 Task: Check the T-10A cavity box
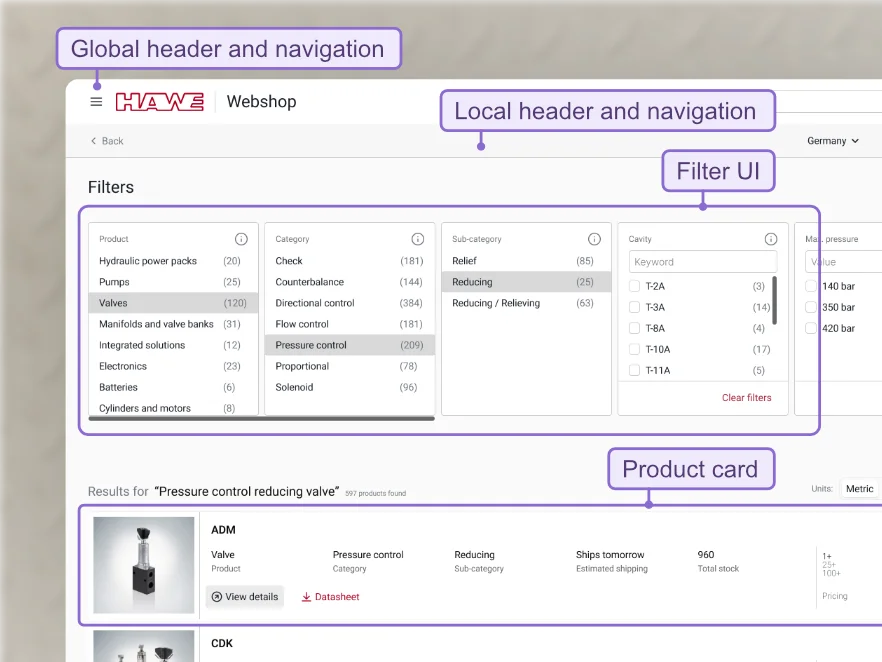pos(634,349)
